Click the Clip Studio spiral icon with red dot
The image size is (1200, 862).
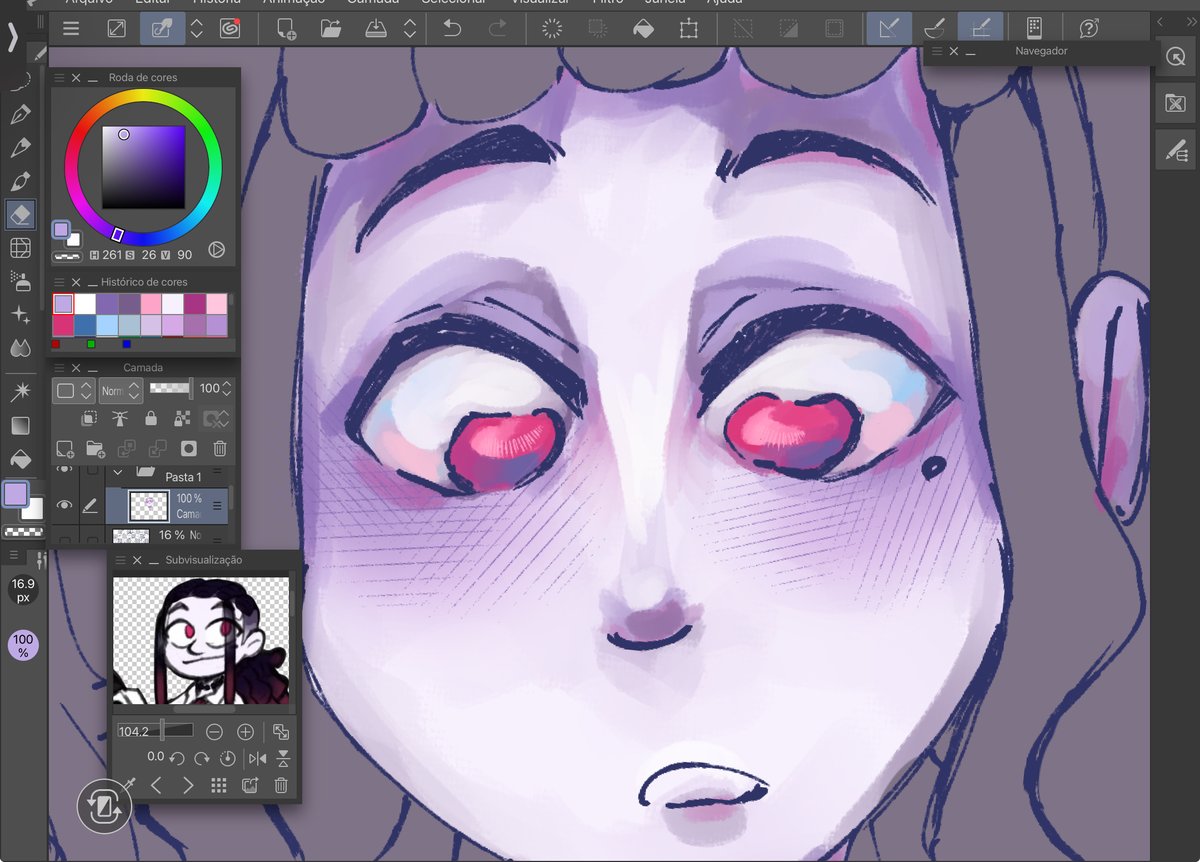coord(230,29)
